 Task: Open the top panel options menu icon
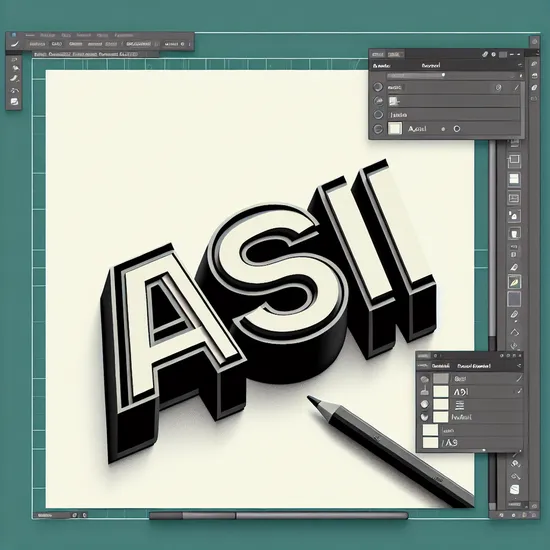point(520,65)
